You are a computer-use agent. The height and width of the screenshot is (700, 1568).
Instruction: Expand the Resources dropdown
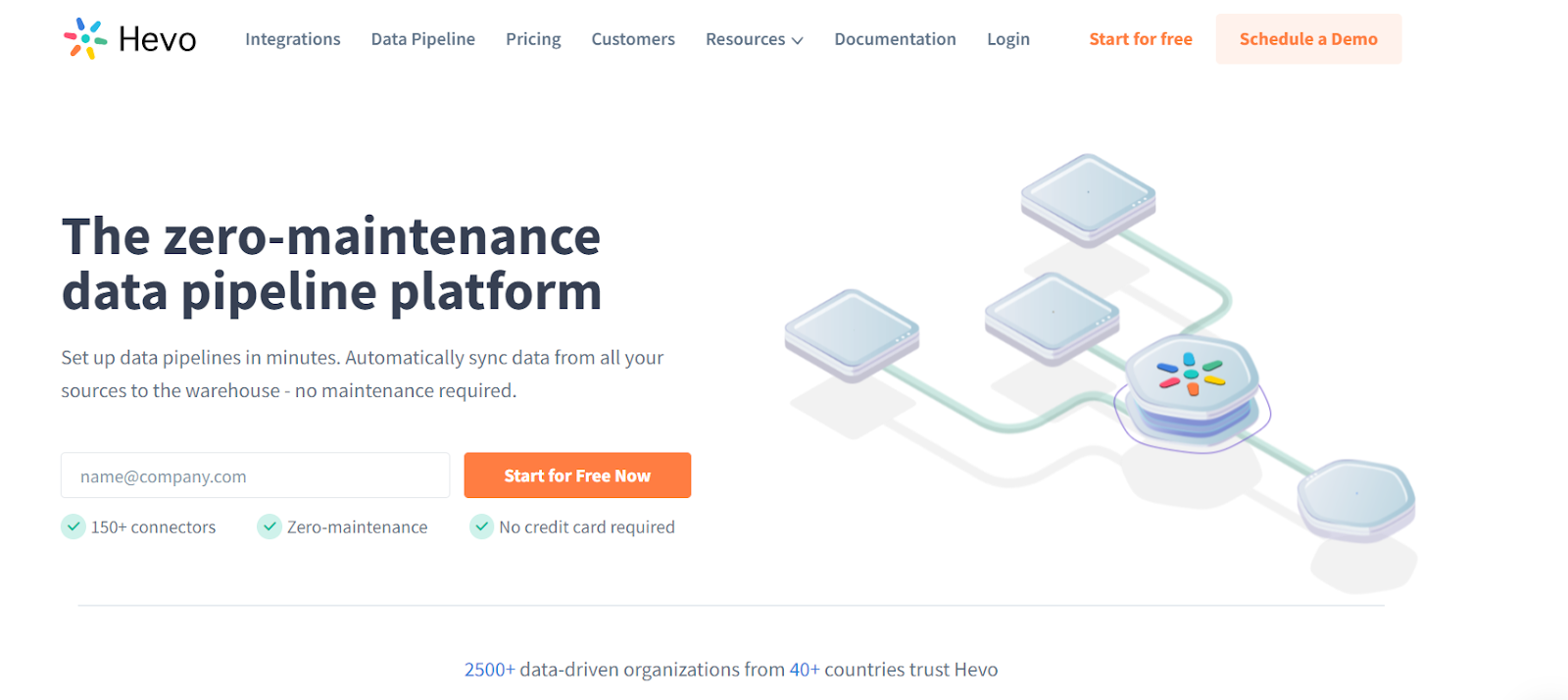755,39
